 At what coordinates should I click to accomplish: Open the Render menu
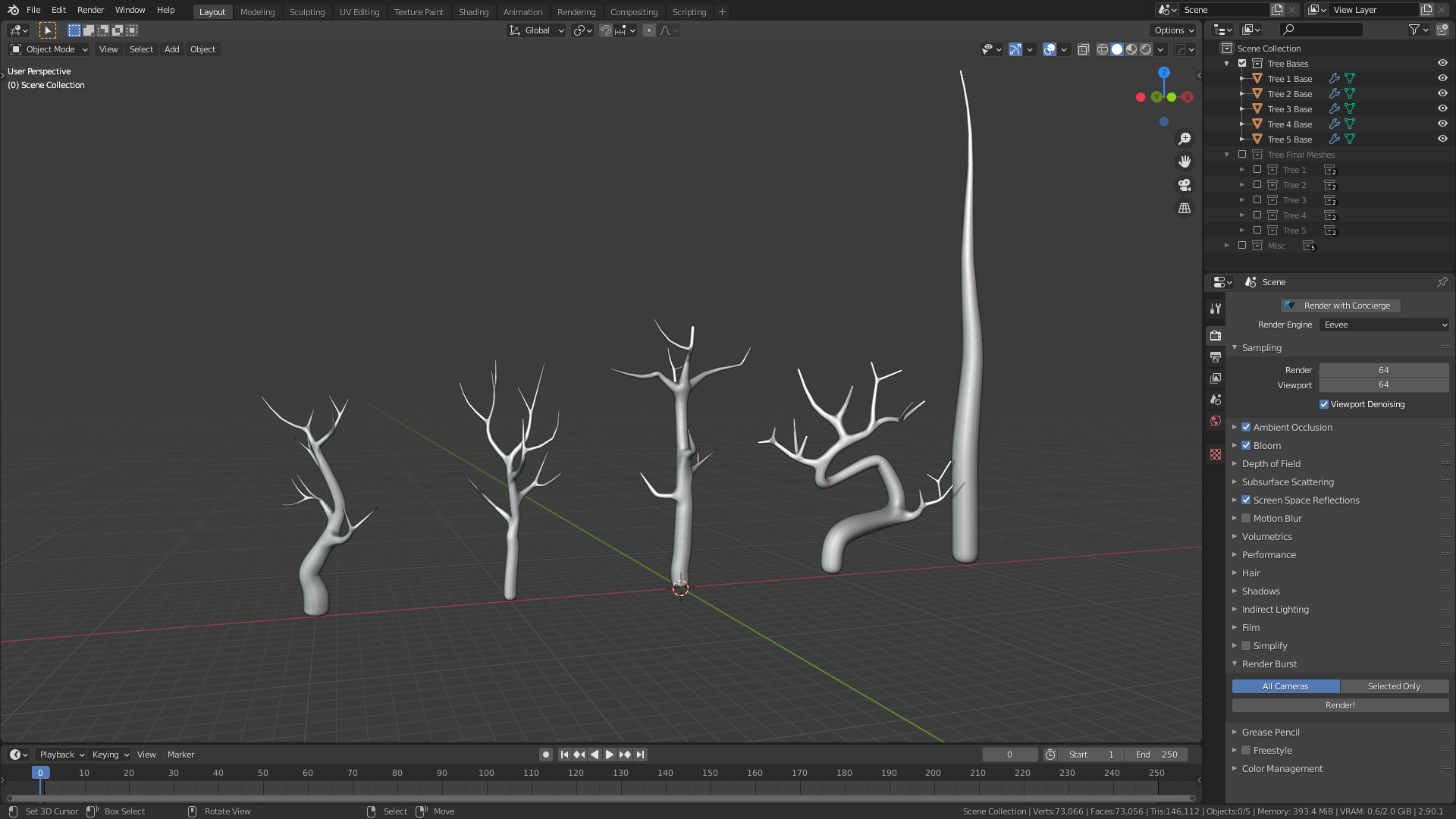pyautogui.click(x=90, y=10)
